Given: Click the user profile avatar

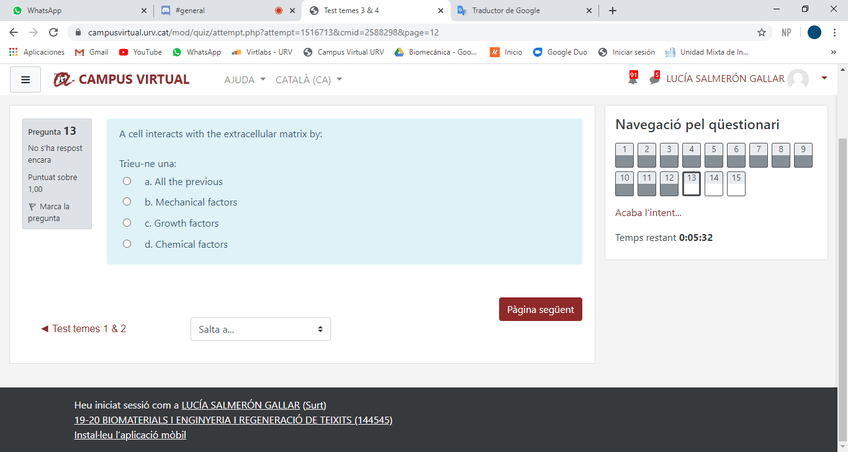Looking at the screenshot, I should coord(798,79).
